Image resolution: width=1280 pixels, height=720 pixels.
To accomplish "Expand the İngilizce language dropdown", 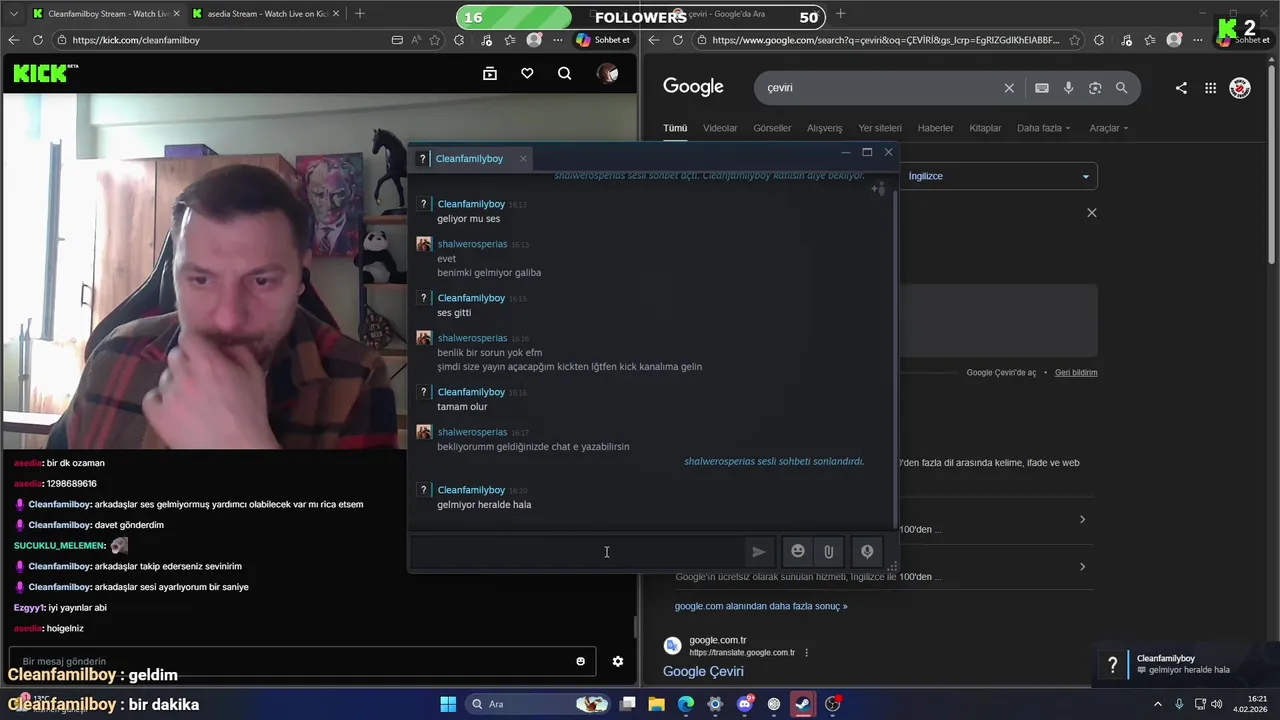I will click(x=997, y=176).
